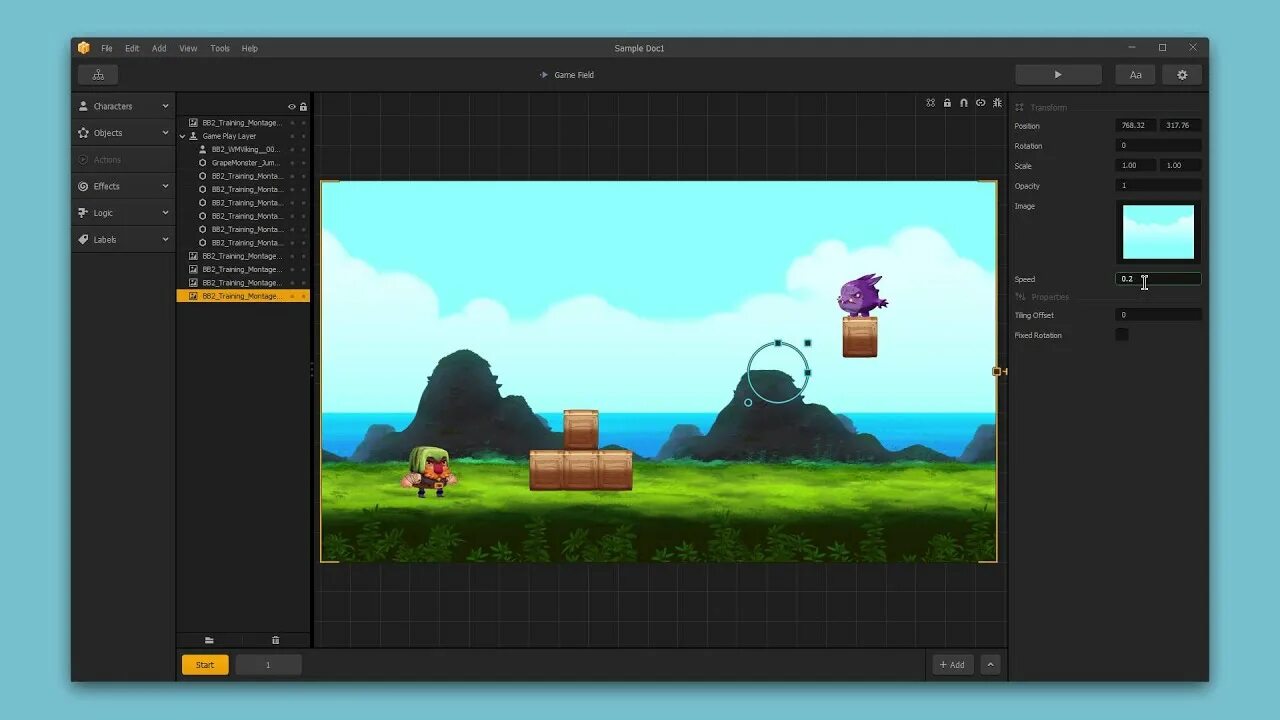The image size is (1280, 720).
Task: Click the Tiling Offset input field
Action: click(1158, 315)
